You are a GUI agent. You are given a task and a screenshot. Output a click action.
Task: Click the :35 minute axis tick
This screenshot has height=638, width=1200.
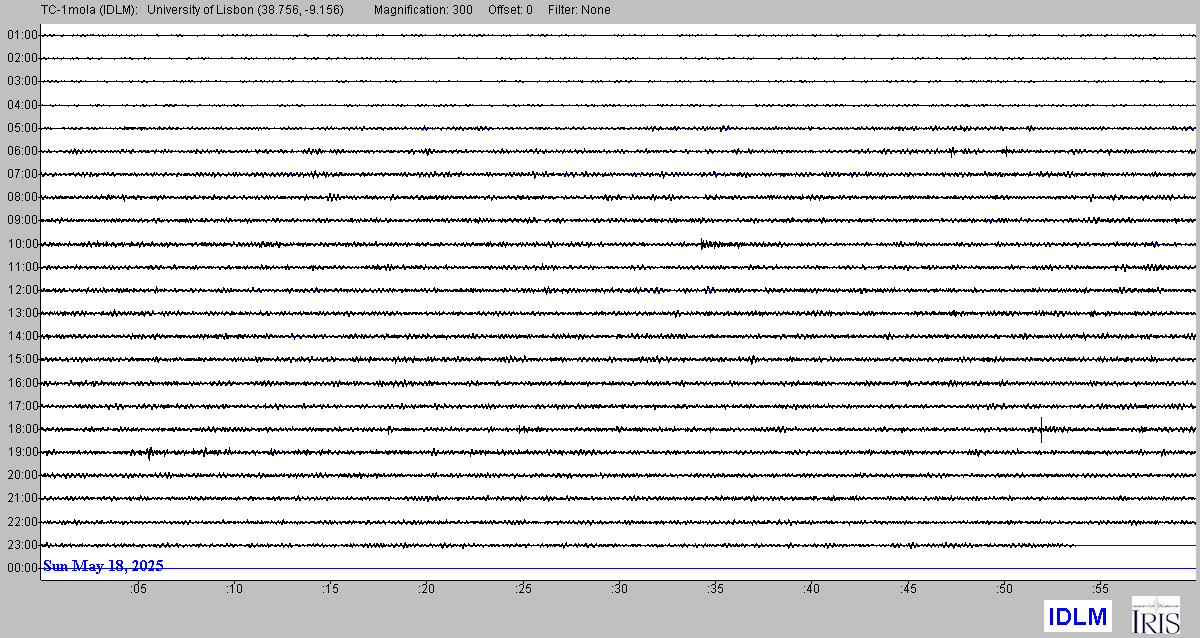[x=716, y=590]
